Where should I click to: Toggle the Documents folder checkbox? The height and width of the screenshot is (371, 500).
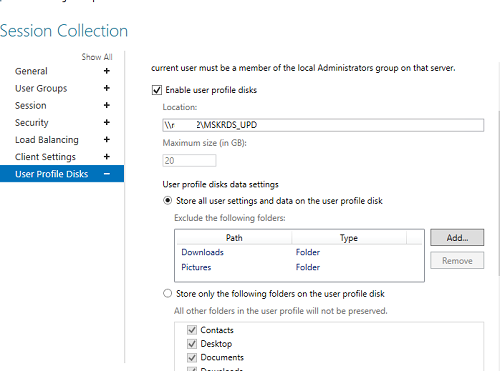pyautogui.click(x=192, y=358)
